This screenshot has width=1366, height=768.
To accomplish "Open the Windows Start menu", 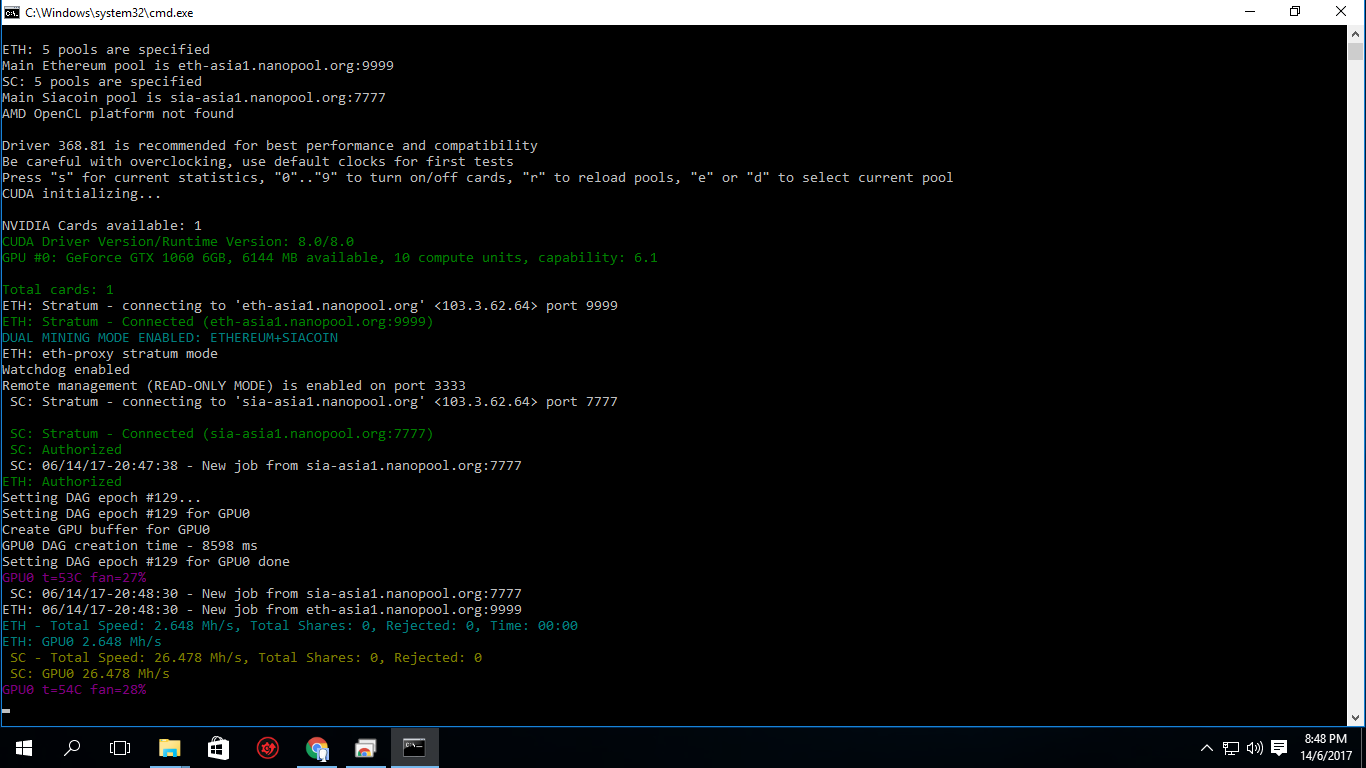I will click(x=24, y=748).
